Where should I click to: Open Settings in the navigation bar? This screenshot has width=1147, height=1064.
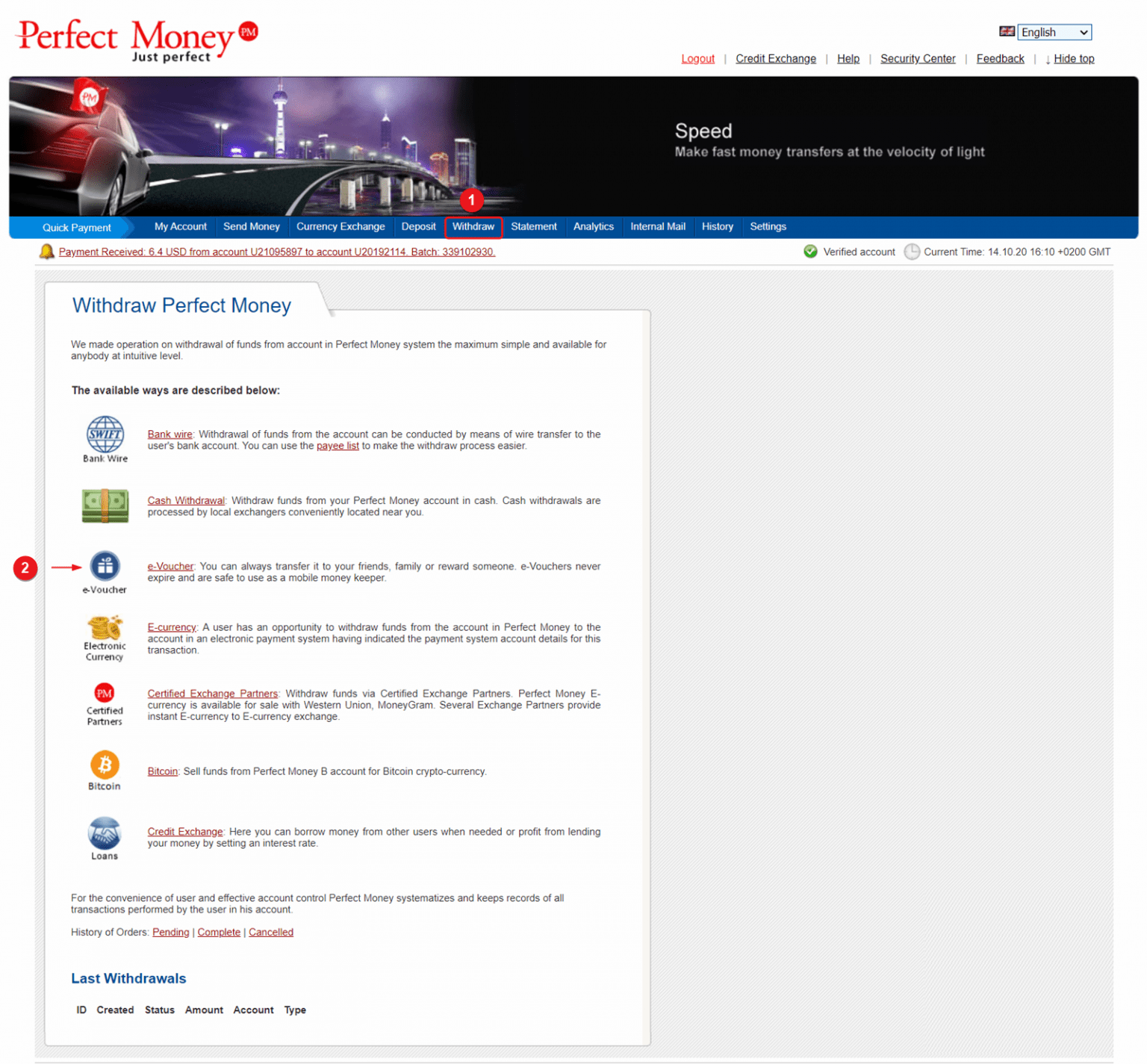(x=768, y=226)
